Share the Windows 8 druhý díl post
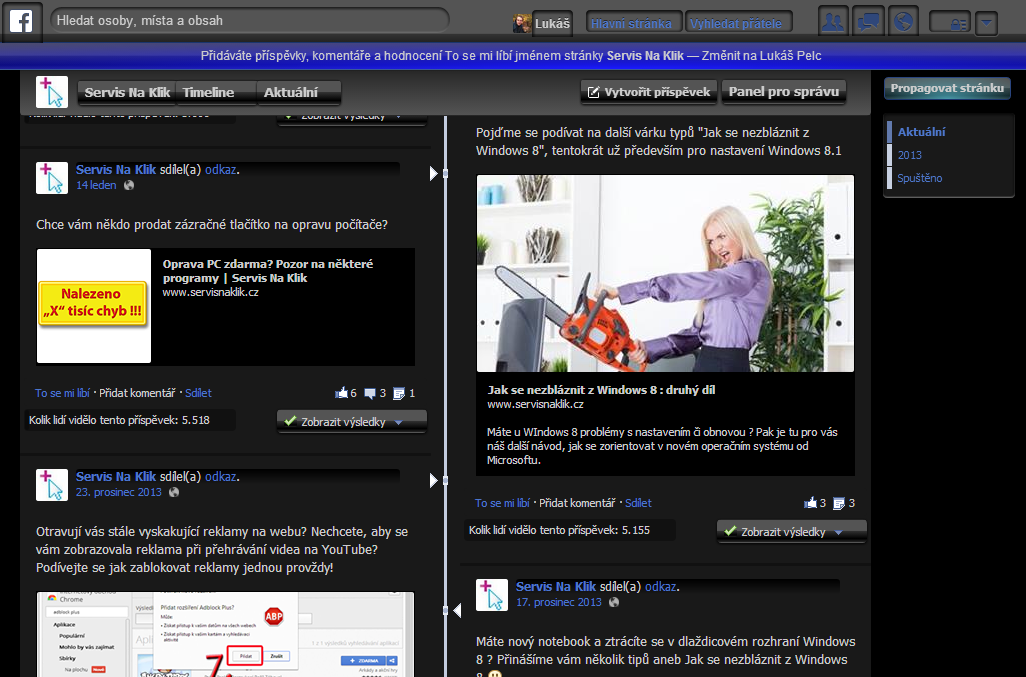Image resolution: width=1026 pixels, height=677 pixels. point(638,503)
